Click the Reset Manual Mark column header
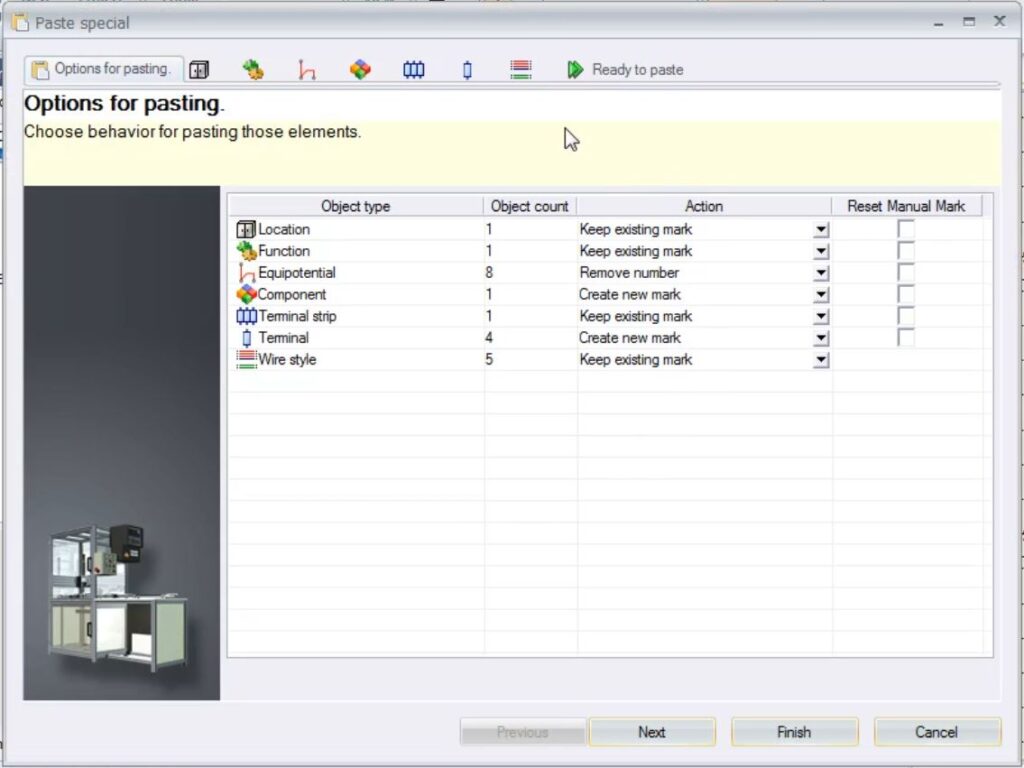The image size is (1024, 768). pyautogui.click(x=906, y=206)
